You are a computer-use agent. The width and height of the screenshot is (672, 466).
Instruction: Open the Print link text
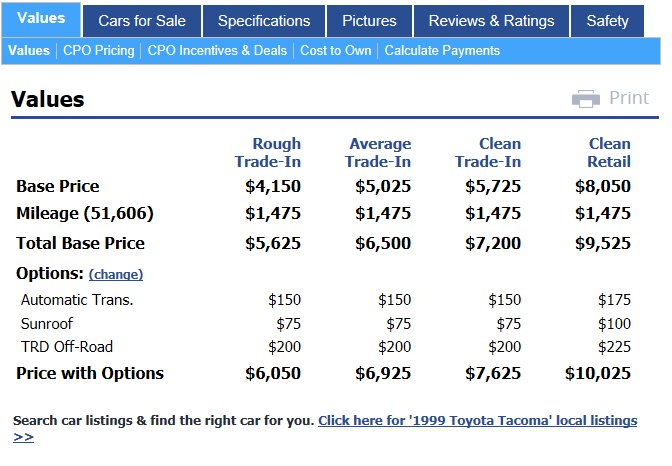click(x=629, y=98)
